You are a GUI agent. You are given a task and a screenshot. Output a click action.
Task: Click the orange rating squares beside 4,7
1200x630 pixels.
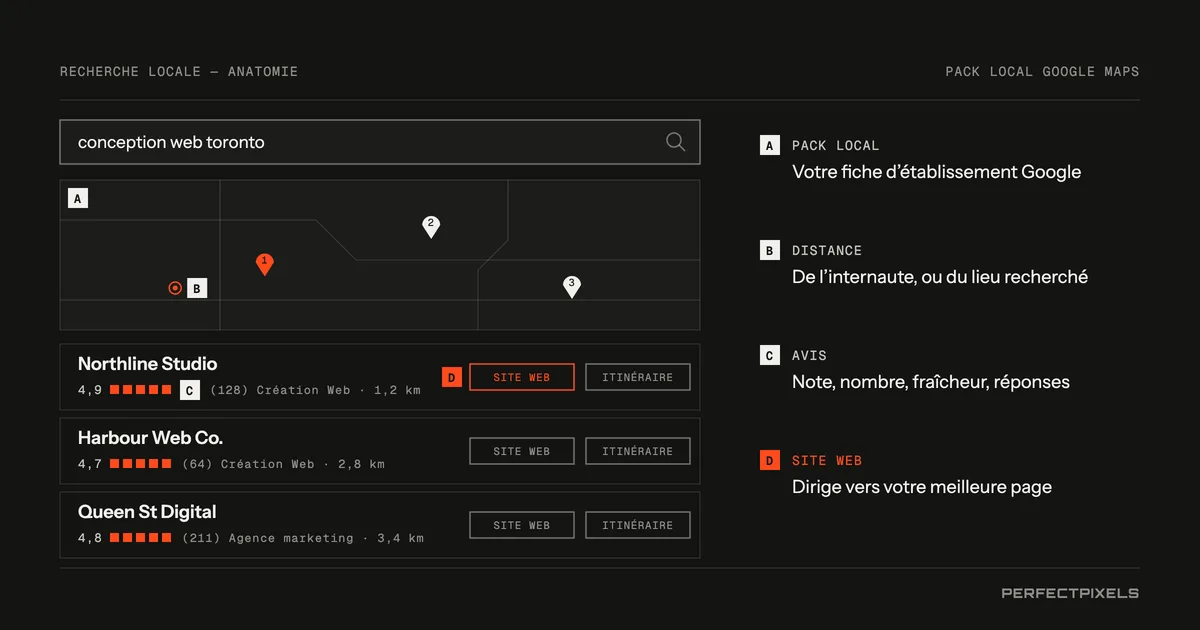pos(141,464)
